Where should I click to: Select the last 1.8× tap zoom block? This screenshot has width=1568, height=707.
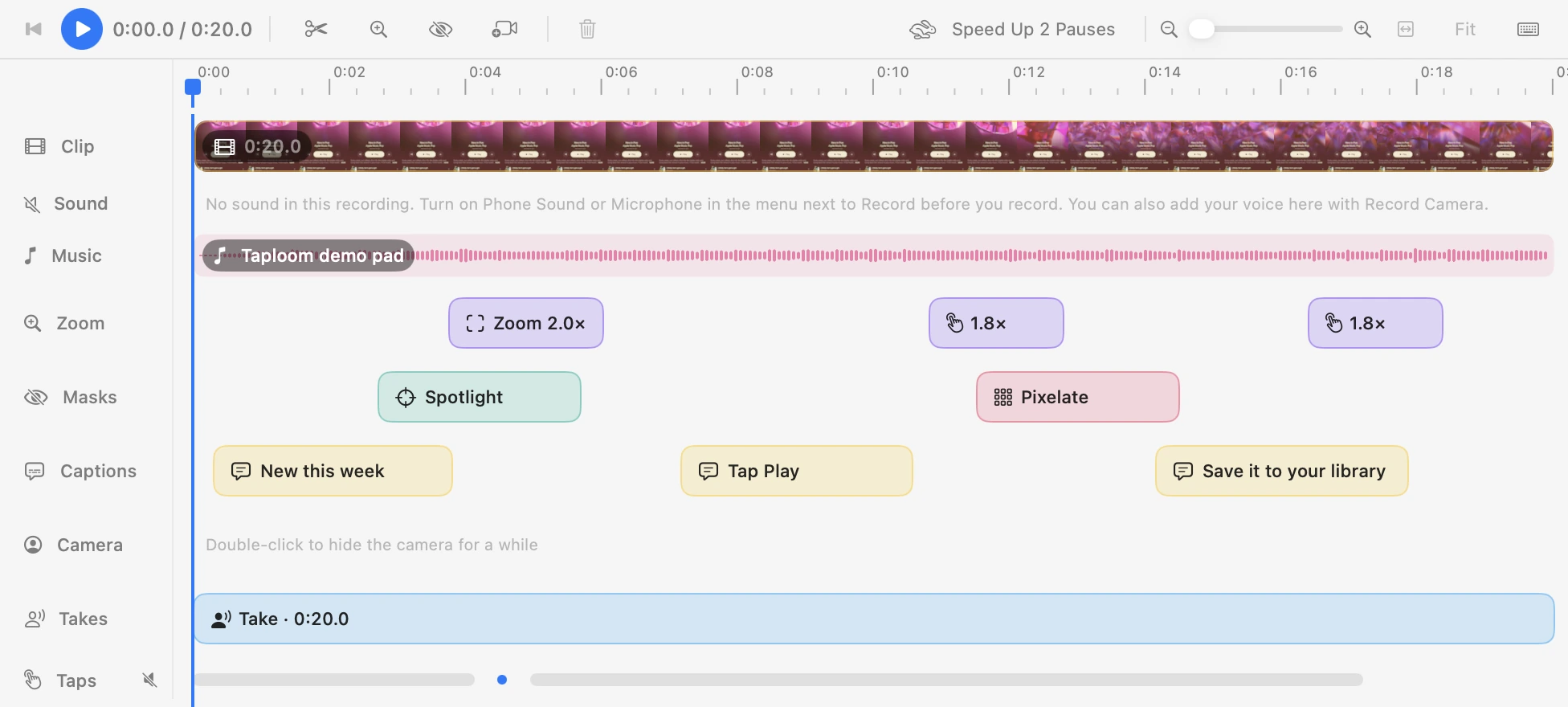pos(1375,323)
